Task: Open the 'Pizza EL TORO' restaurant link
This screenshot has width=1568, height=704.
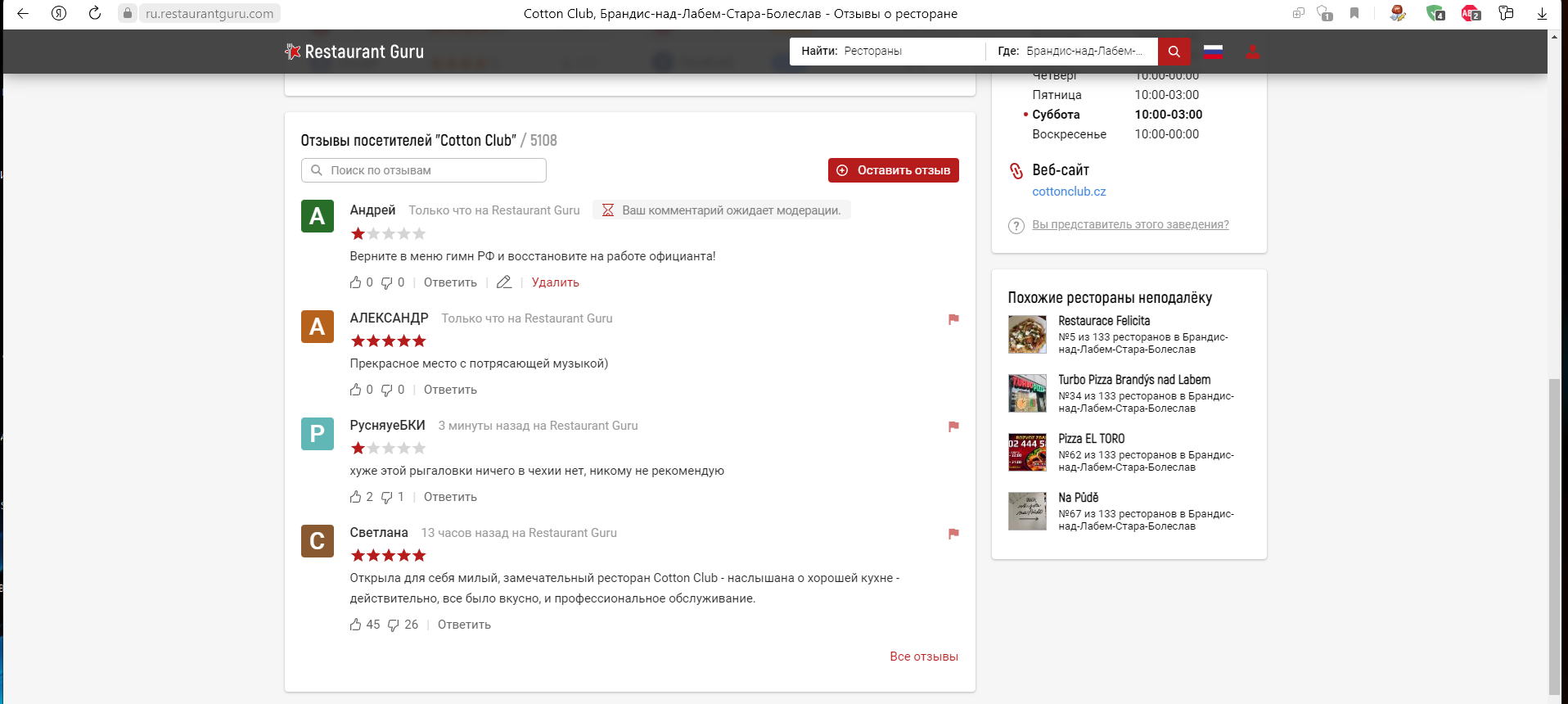Action: [x=1092, y=439]
